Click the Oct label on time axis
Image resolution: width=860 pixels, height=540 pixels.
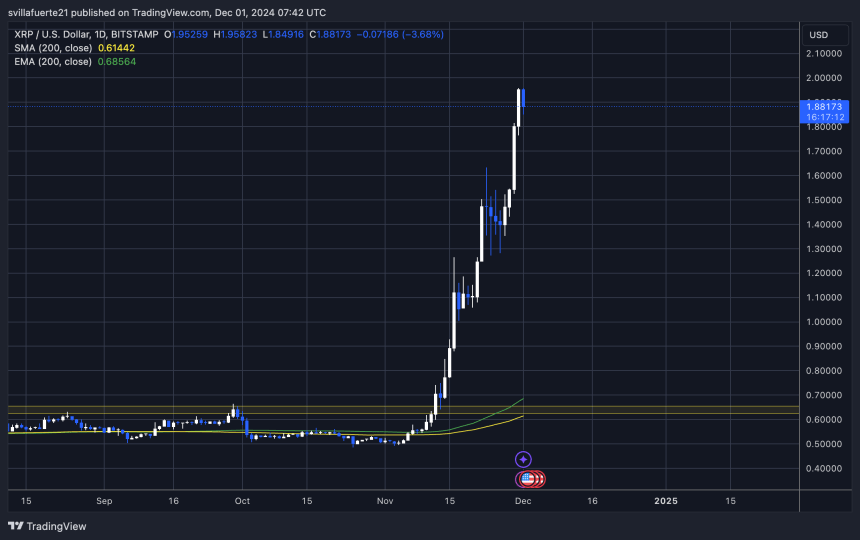[x=241, y=500]
